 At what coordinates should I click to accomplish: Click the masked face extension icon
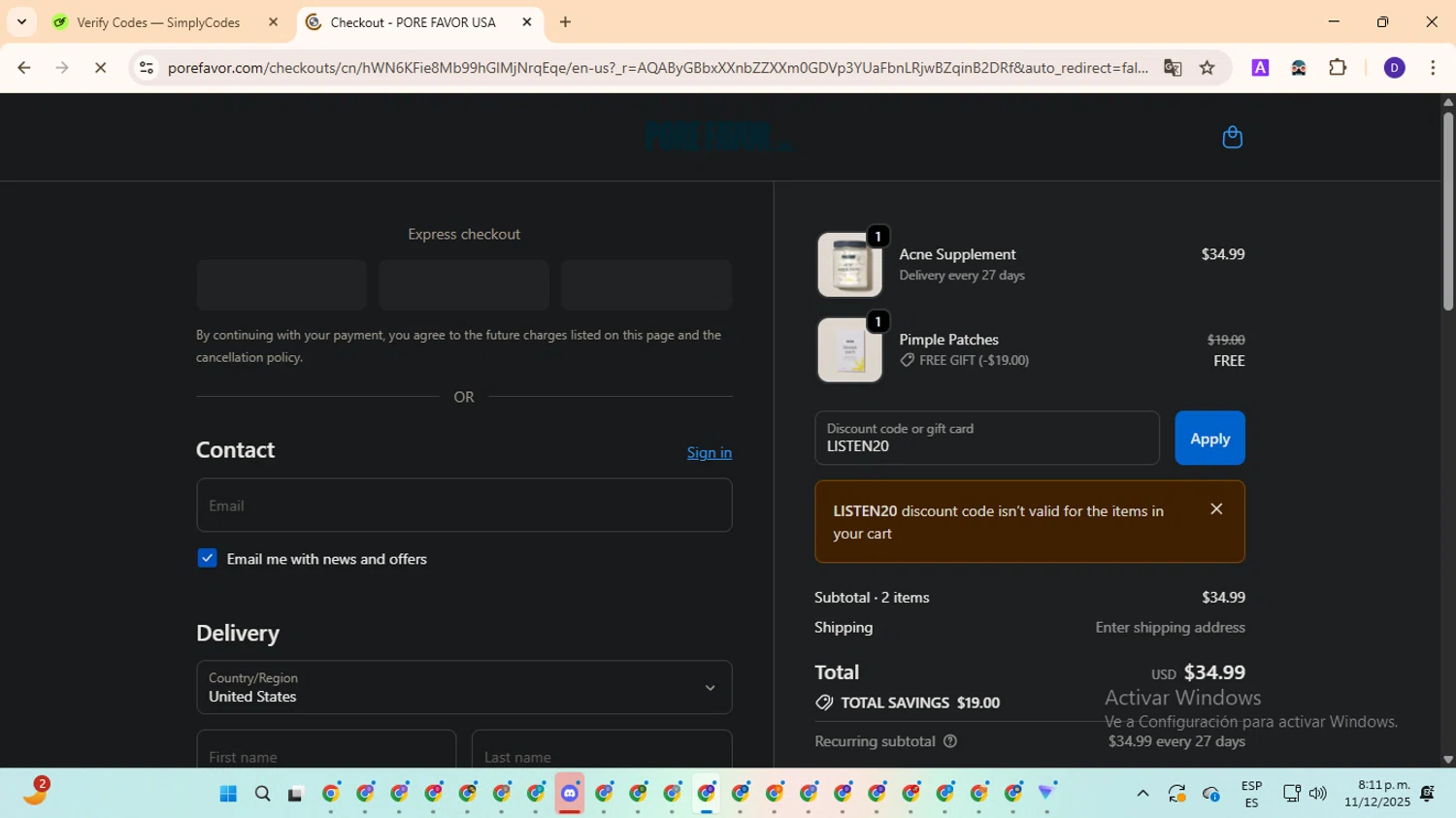pos(1299,68)
